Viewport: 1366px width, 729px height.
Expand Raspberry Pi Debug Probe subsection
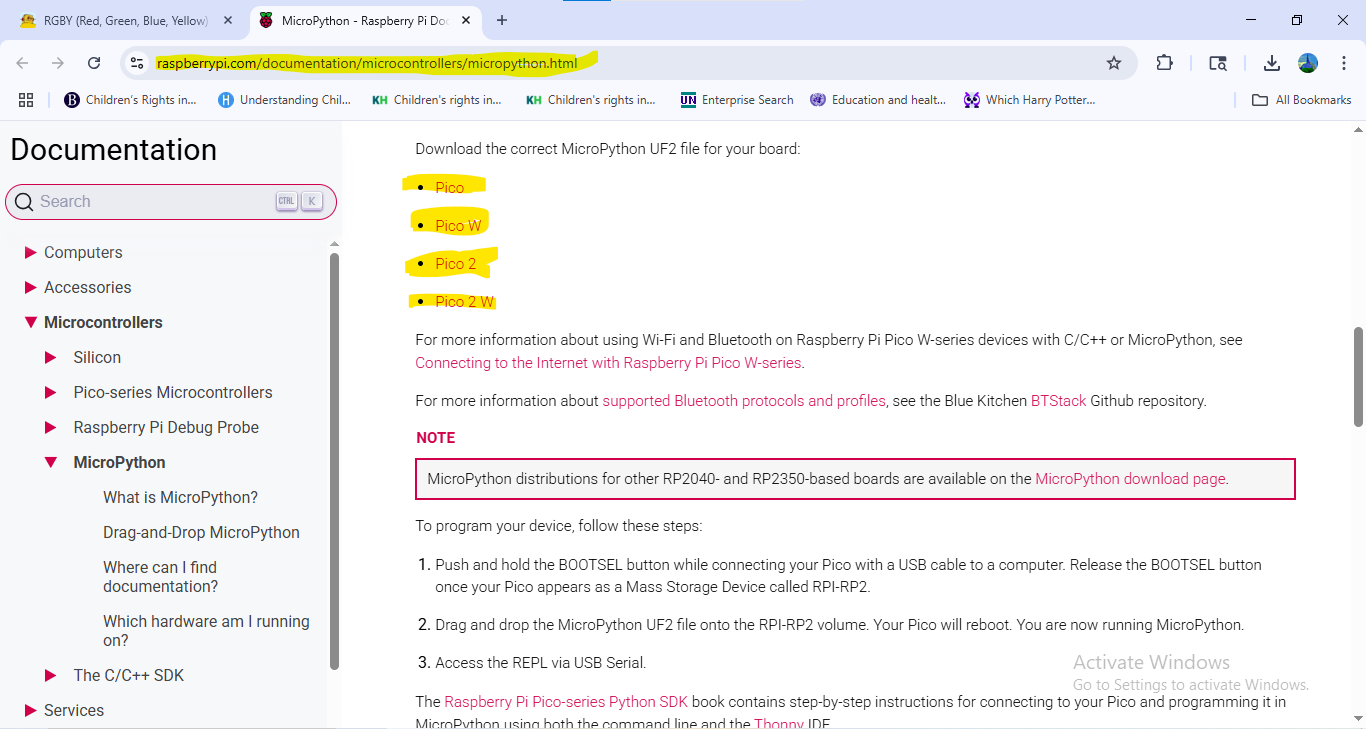coord(51,428)
